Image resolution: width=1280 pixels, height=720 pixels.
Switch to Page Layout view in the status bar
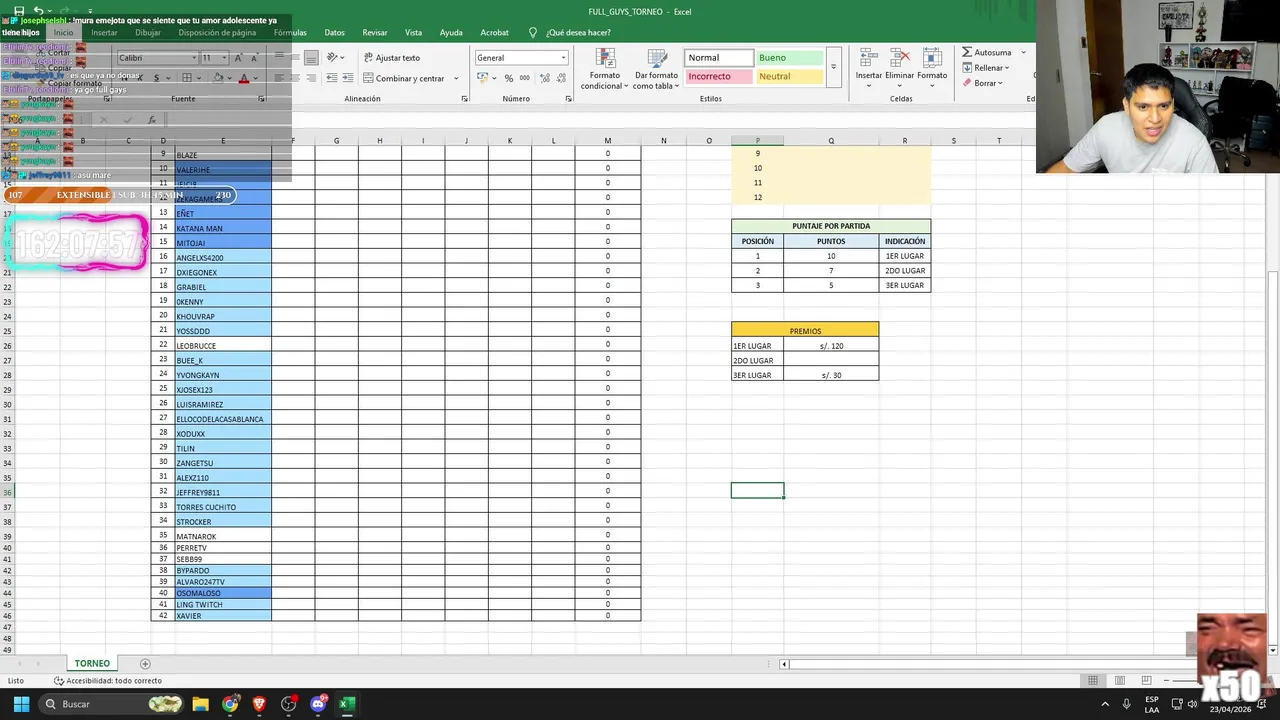pos(1120,681)
